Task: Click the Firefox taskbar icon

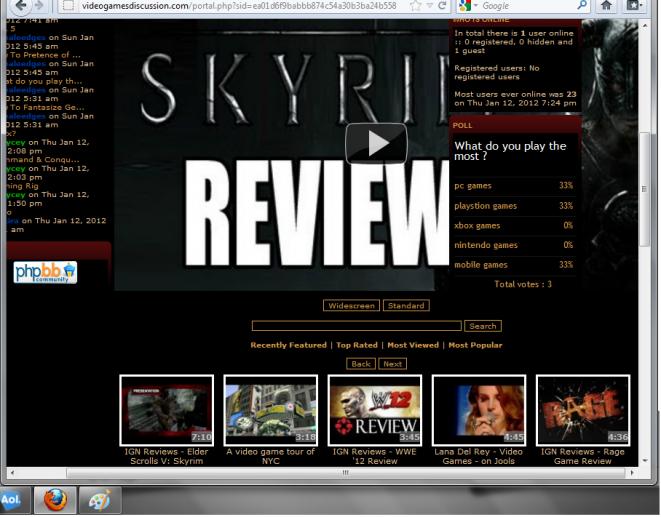Action: (55, 500)
